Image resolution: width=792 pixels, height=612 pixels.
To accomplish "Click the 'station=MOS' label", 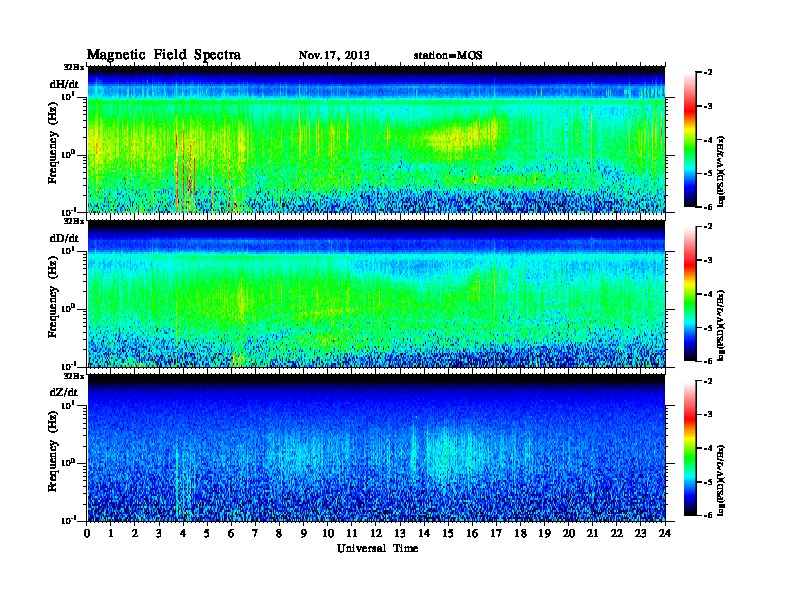I will coord(448,56).
